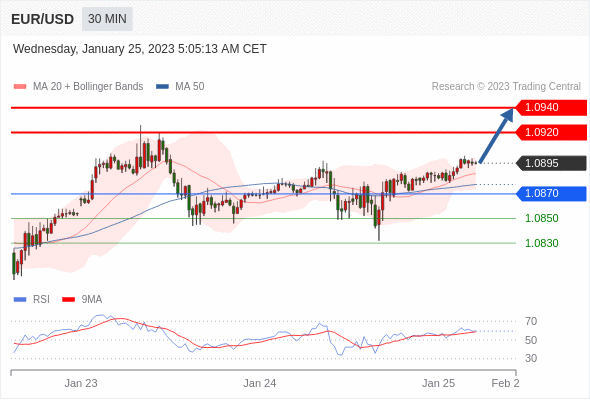
Task: Click the black 1.0895 current price tag
Action: point(551,163)
